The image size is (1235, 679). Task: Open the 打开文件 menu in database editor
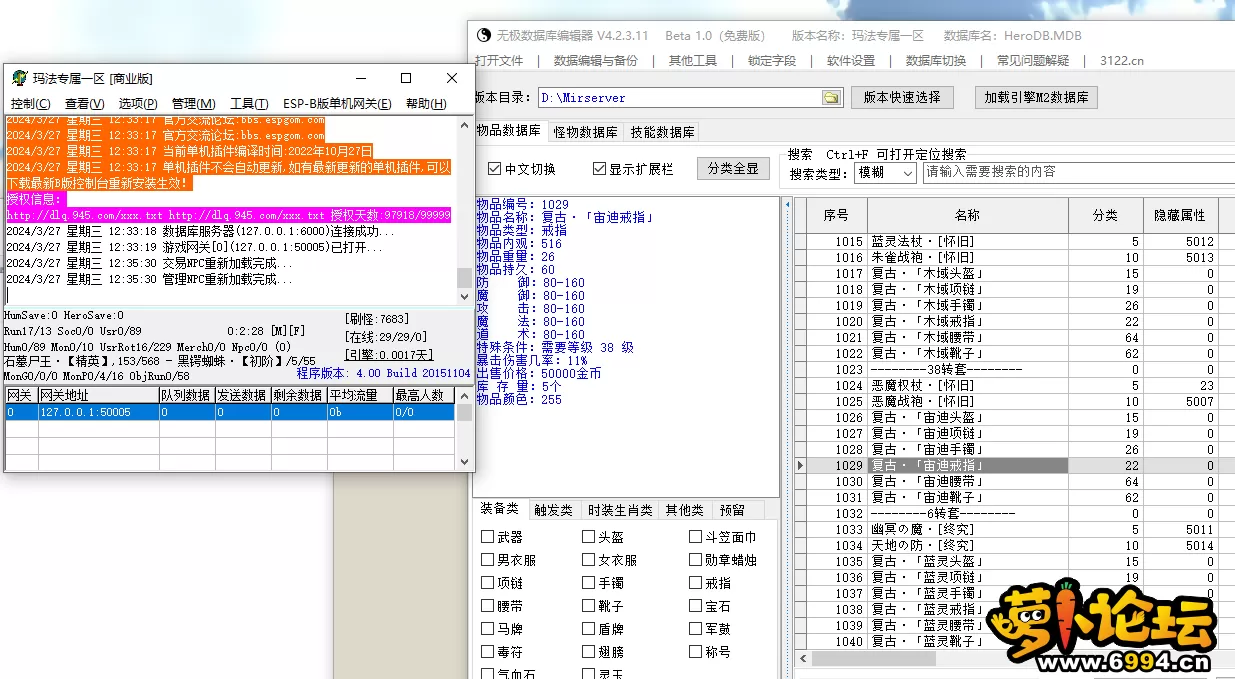tap(499, 61)
